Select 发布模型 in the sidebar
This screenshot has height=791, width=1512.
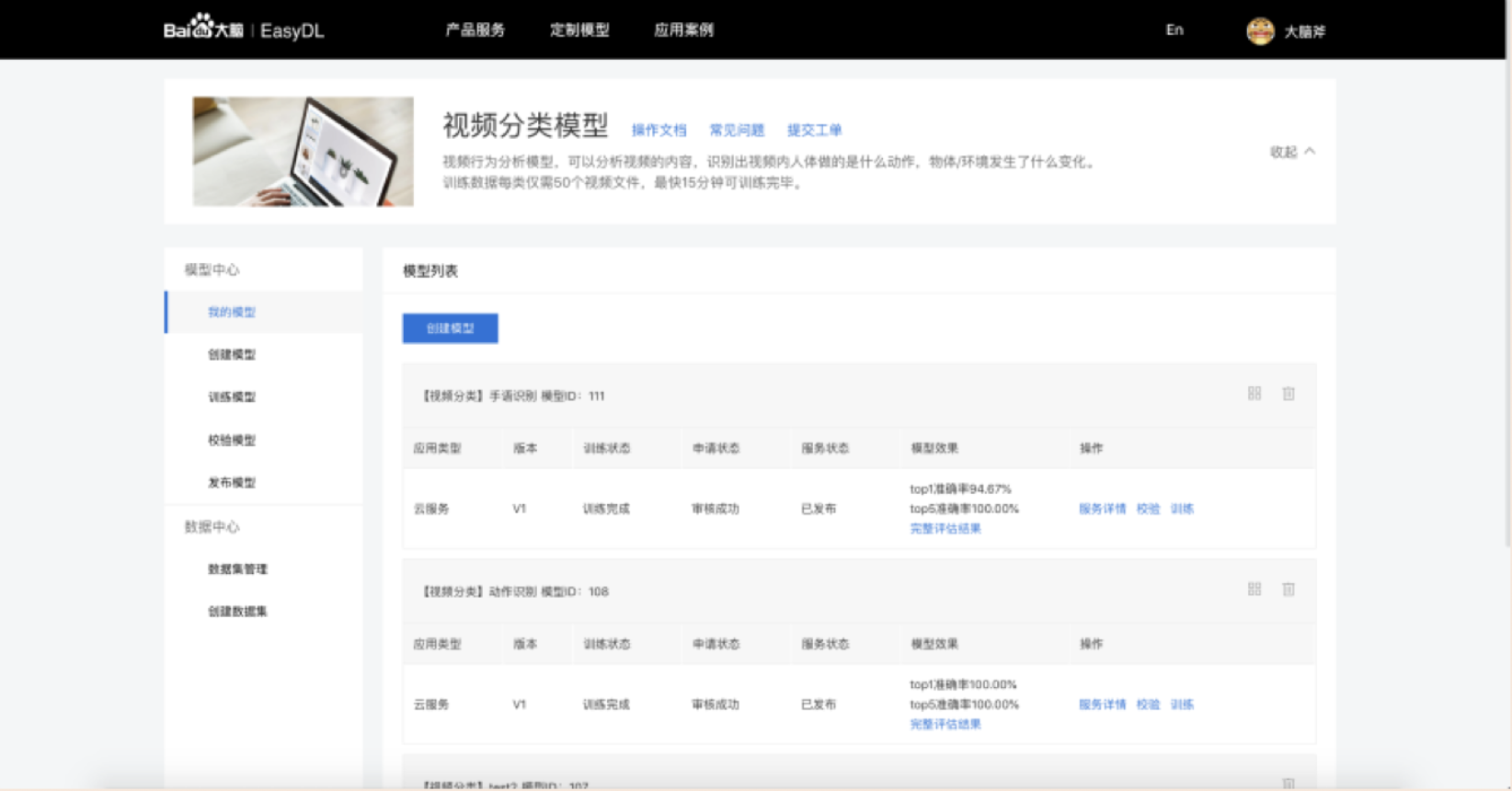click(x=232, y=482)
